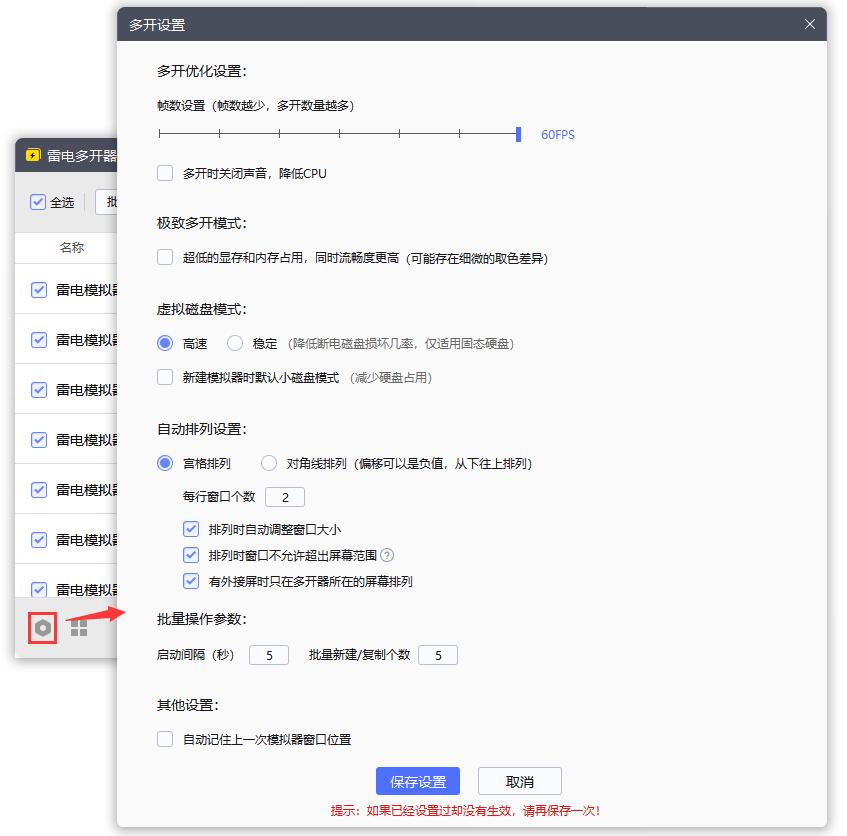Screen dimensions: 847x836
Task: Click the 多开设置 dialog title
Action: (157, 25)
